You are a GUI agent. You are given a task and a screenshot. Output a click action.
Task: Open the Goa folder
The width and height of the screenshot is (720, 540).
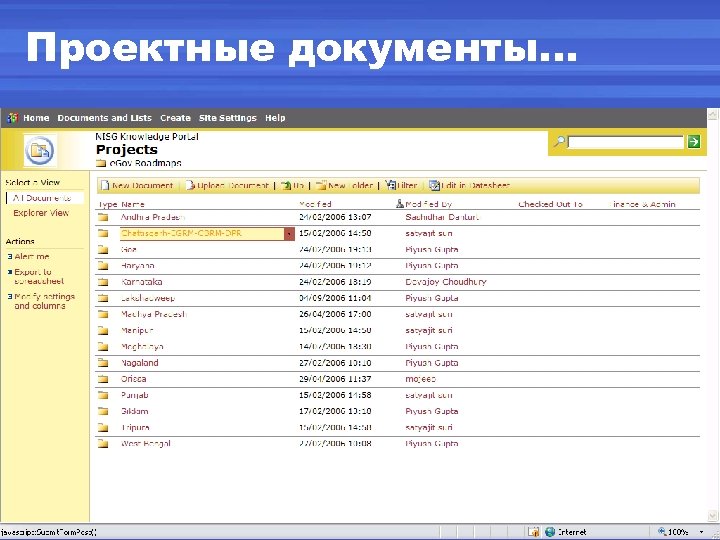click(x=129, y=249)
